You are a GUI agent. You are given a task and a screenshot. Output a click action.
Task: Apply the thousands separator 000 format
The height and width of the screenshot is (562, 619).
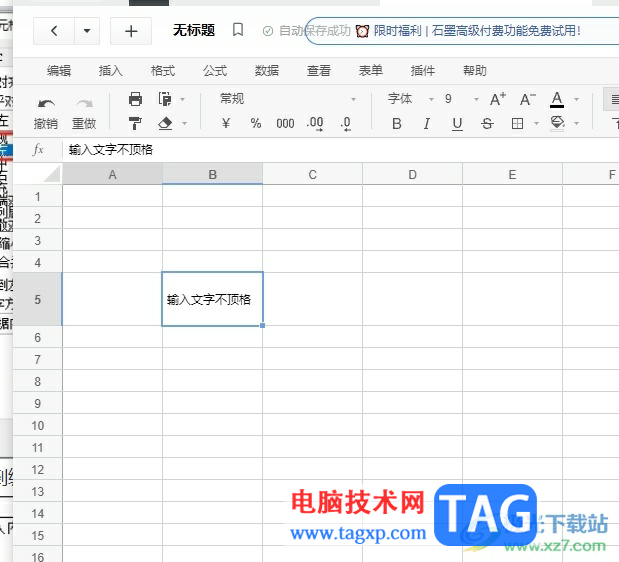(285, 124)
